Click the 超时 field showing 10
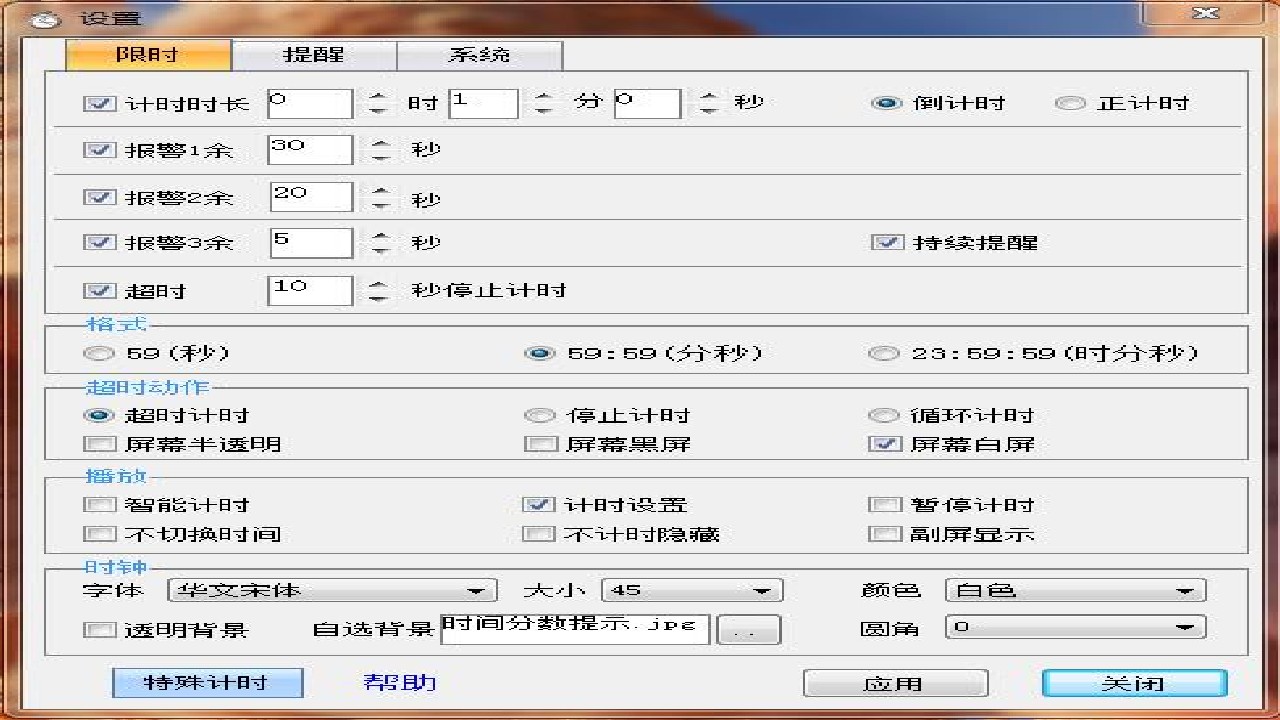 point(310,290)
